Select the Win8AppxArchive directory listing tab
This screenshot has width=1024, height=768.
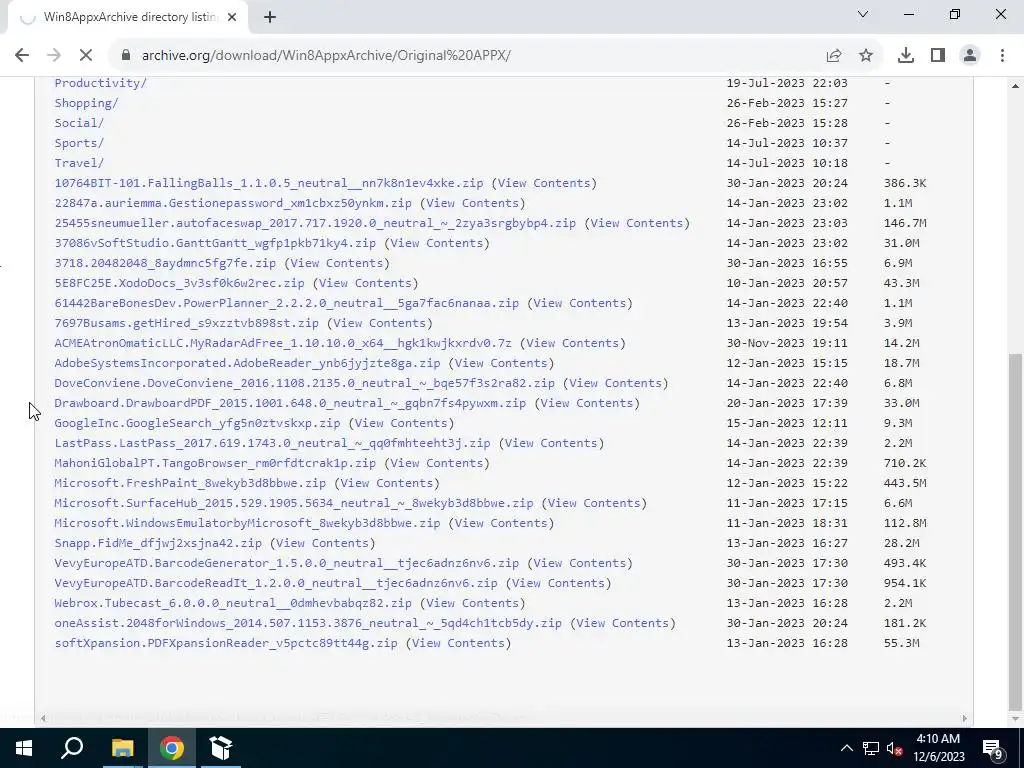(x=128, y=18)
